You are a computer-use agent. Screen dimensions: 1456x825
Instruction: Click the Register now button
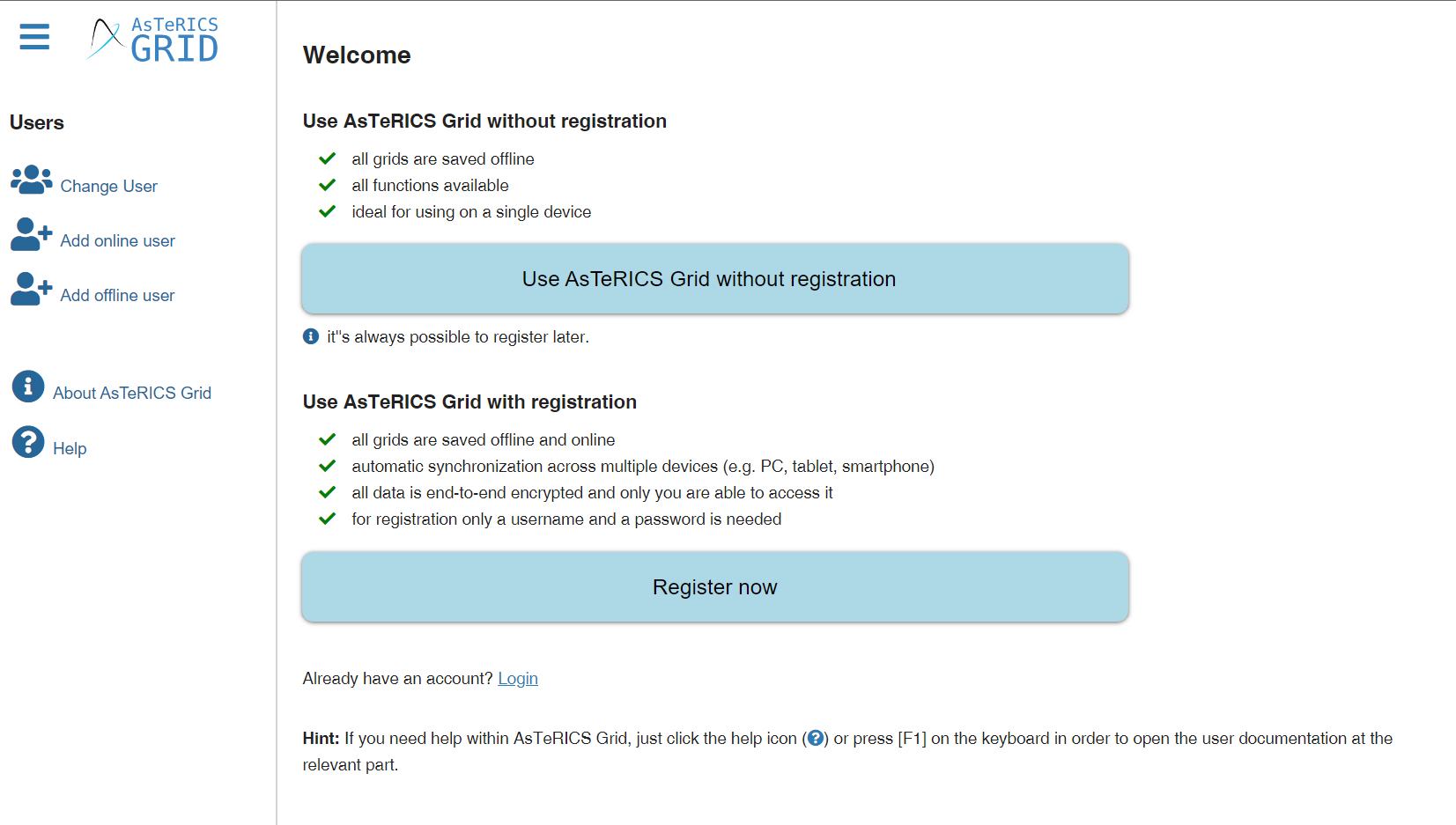click(715, 587)
